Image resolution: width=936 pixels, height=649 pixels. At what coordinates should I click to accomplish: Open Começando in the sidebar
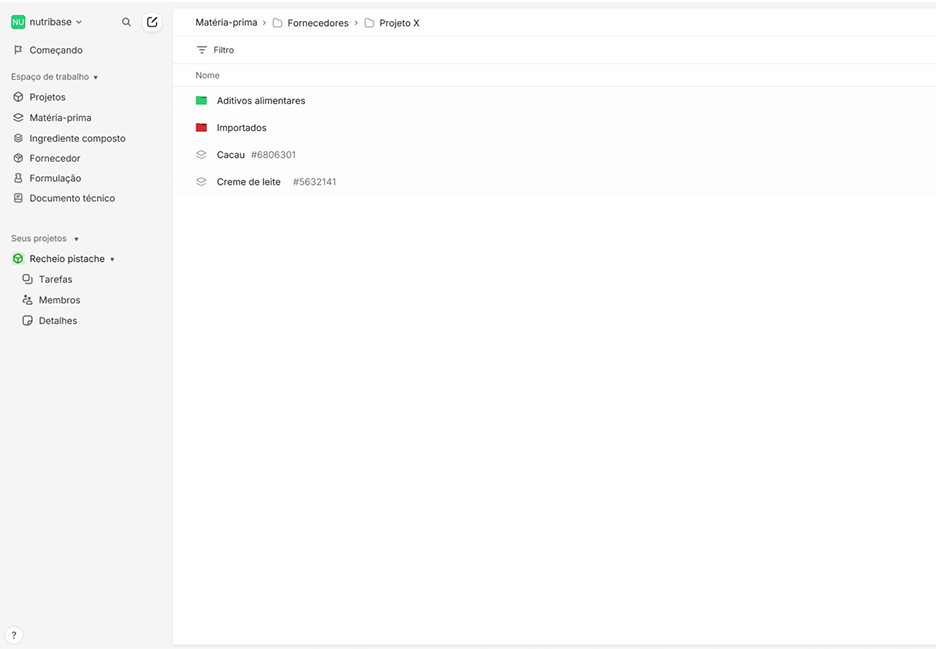click(55, 50)
